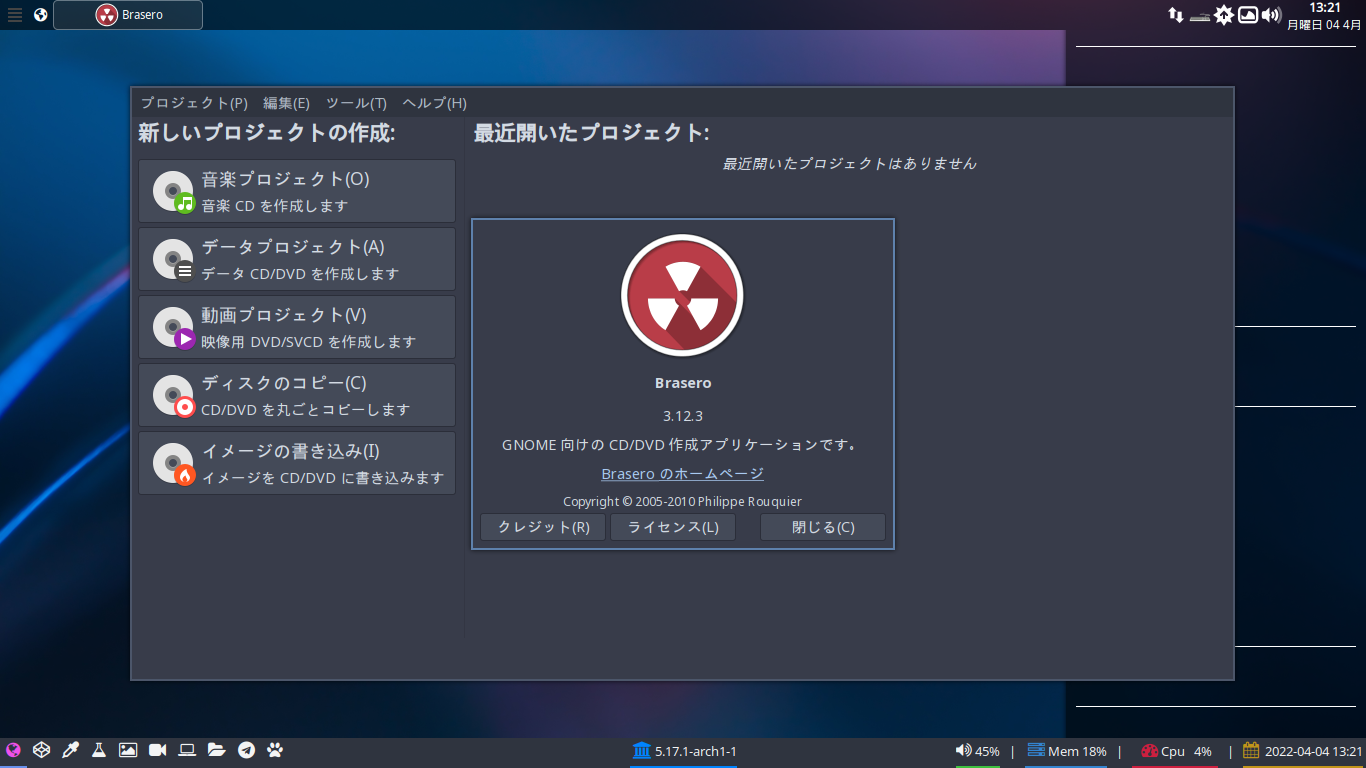View license with ライセンス(L) button
Screen dimensions: 1366x768
click(673, 527)
